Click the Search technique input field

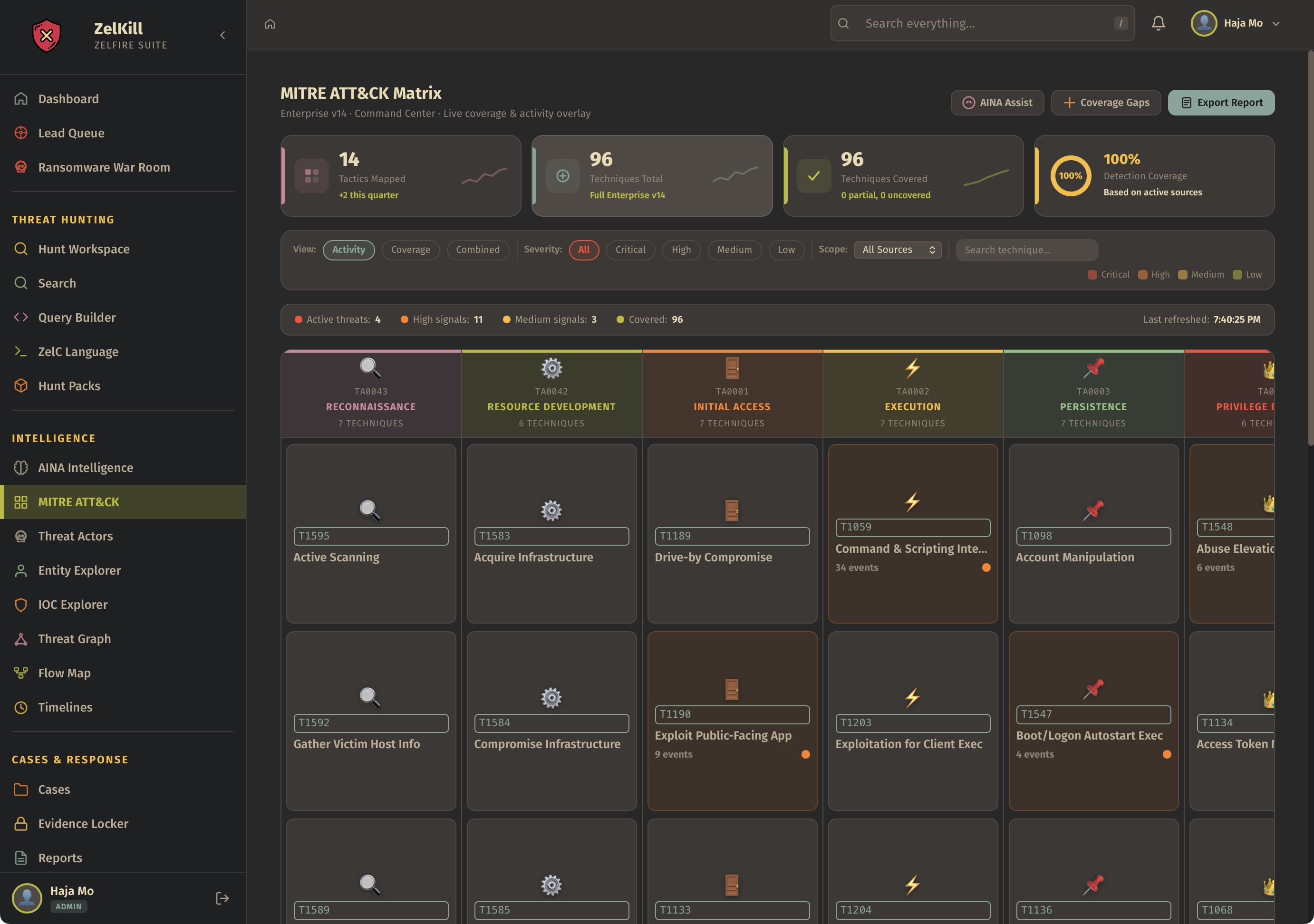coord(1026,250)
